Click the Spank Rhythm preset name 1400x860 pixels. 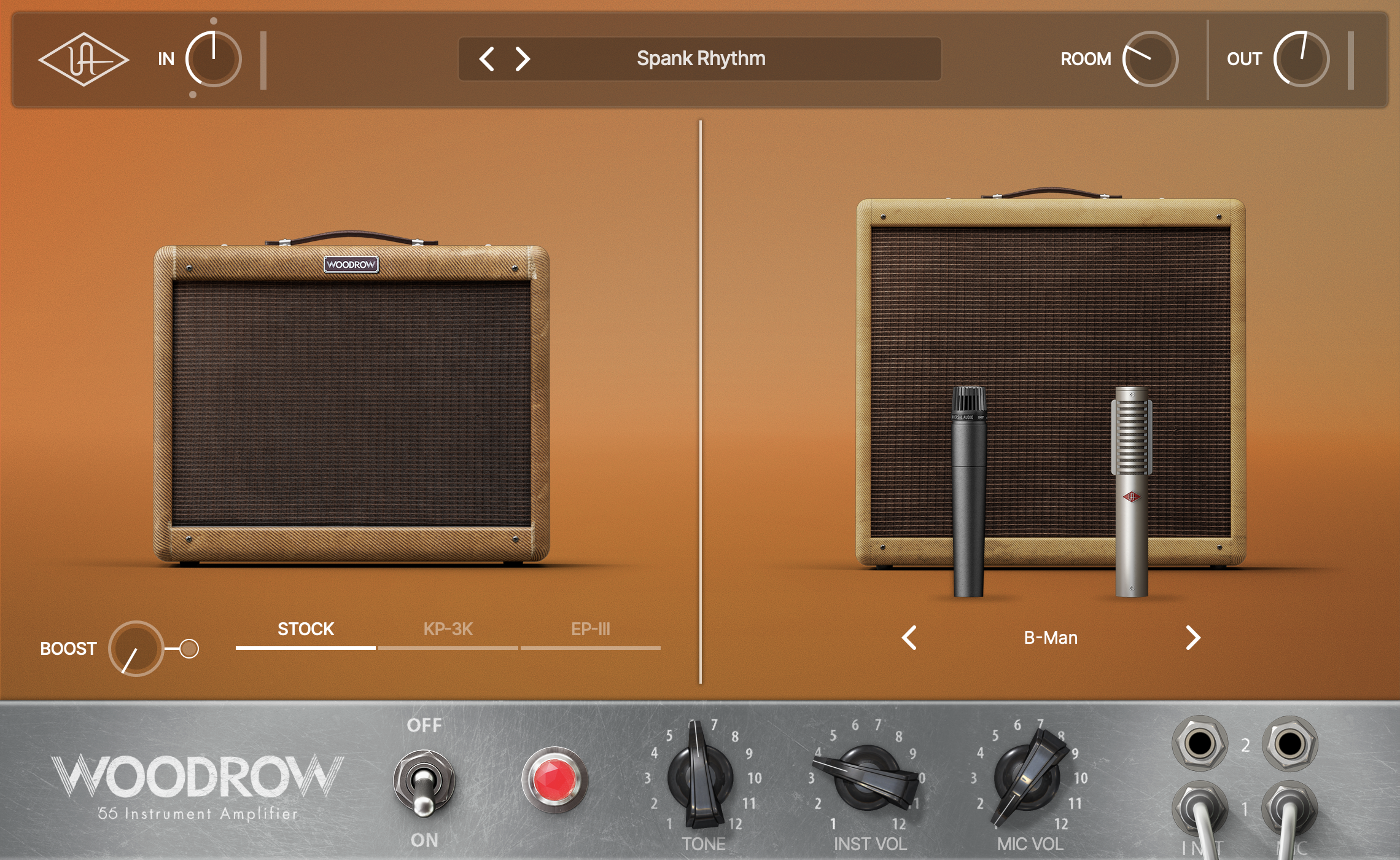(700, 59)
